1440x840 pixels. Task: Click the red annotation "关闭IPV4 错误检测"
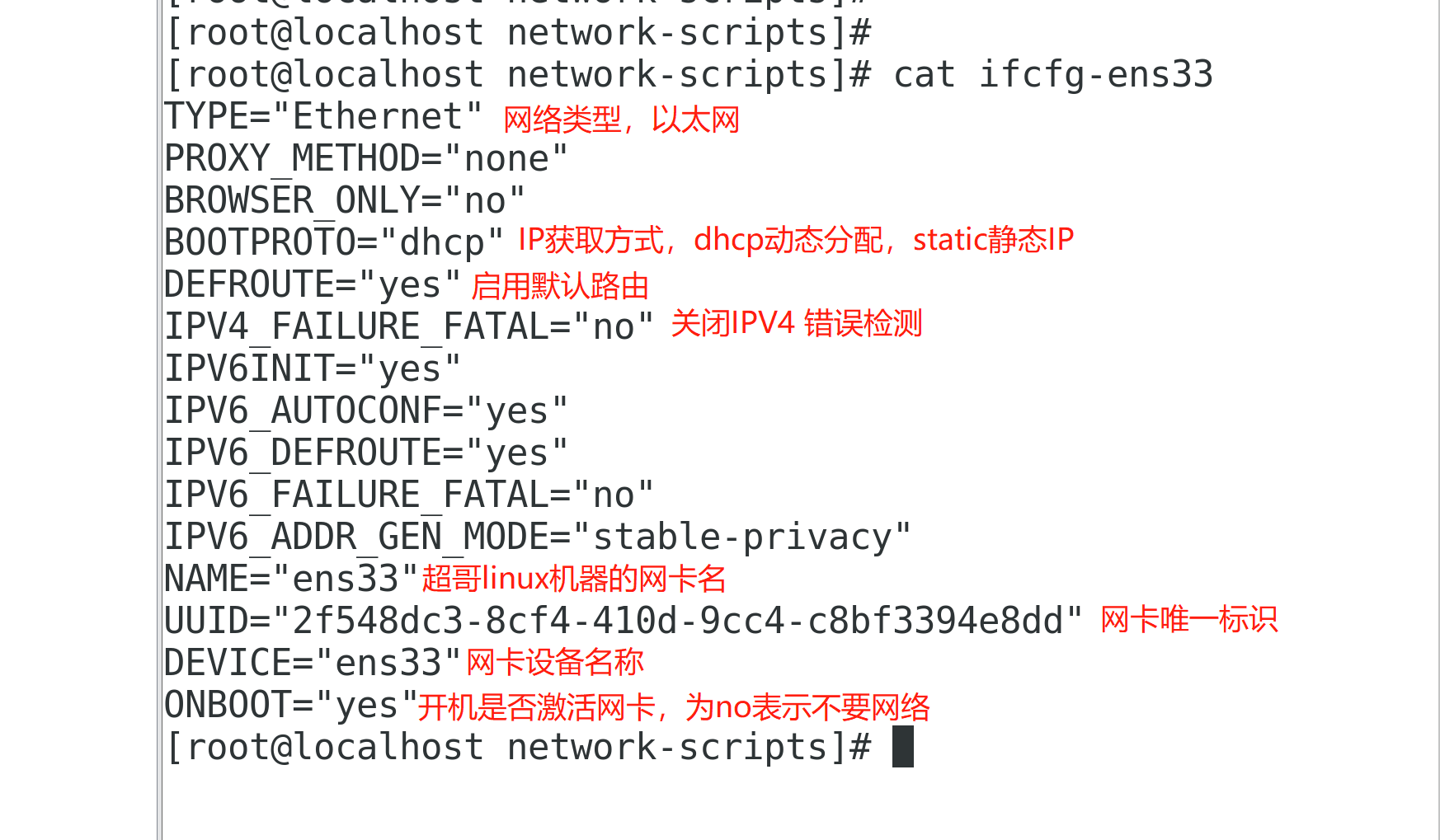click(796, 324)
